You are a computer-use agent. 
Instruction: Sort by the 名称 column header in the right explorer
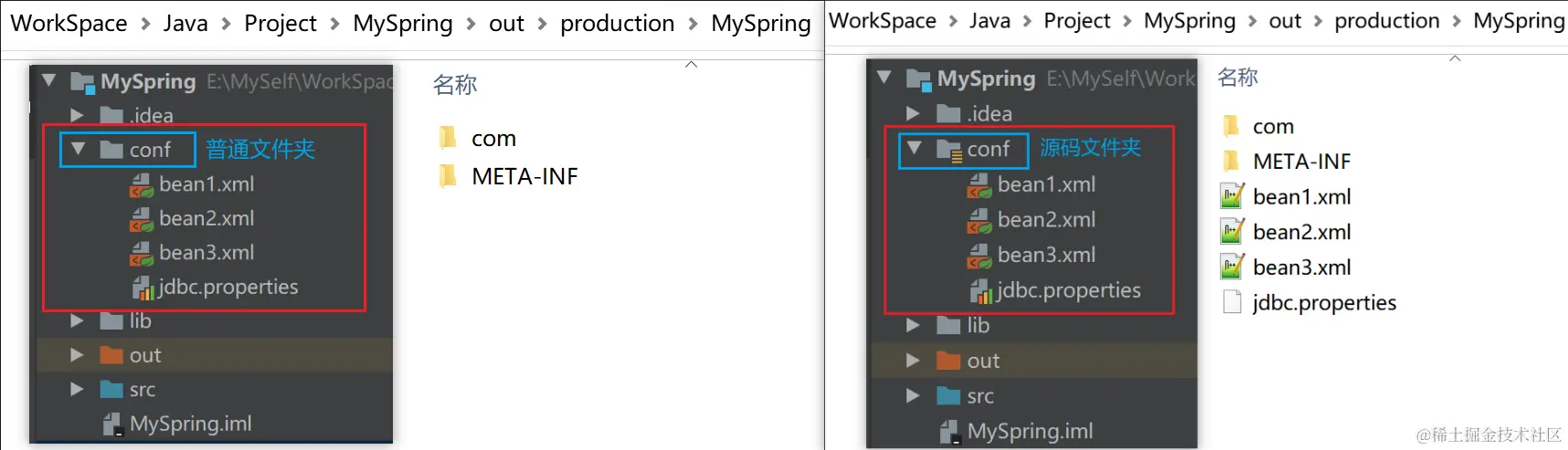(1238, 78)
